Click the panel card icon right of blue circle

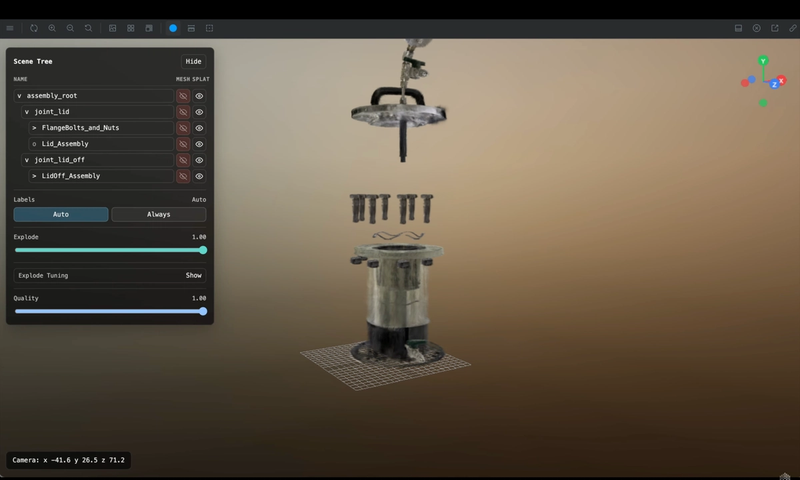pyautogui.click(x=191, y=28)
